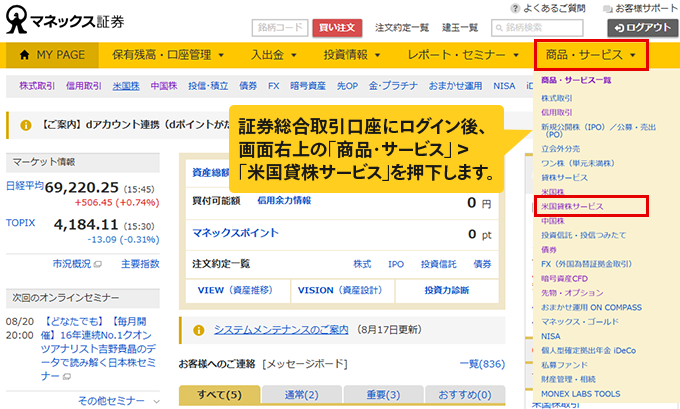Open マネックスポイント link
This screenshot has height=409, width=680.
[235, 233]
